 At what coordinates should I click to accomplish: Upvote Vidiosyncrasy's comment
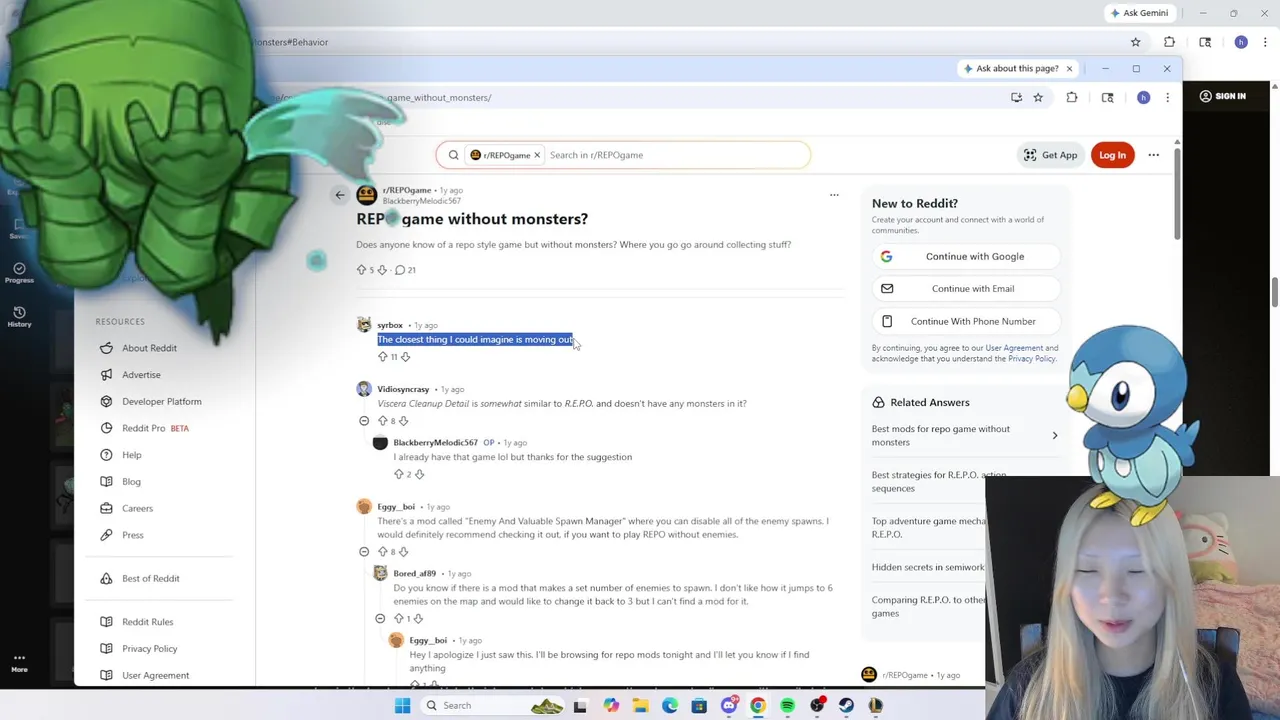[x=382, y=421]
